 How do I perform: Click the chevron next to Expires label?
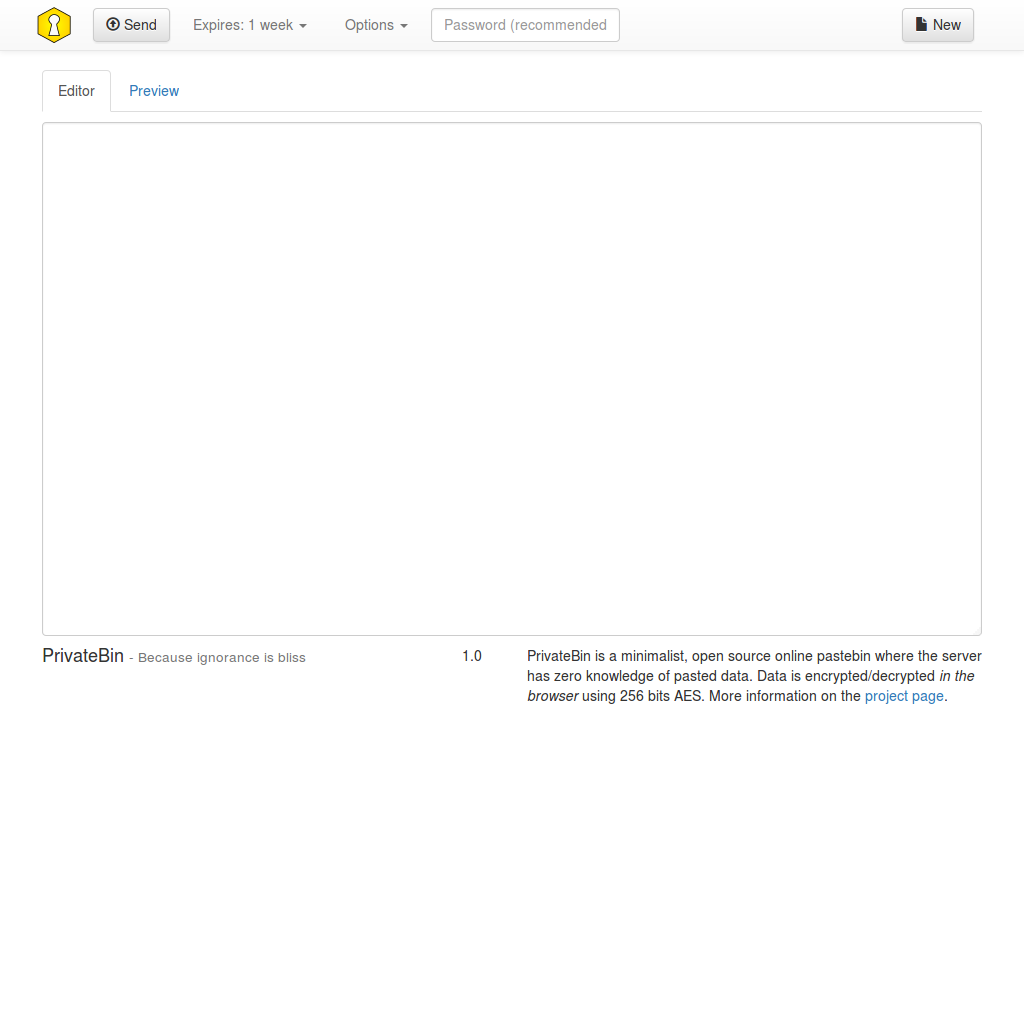tap(302, 26)
